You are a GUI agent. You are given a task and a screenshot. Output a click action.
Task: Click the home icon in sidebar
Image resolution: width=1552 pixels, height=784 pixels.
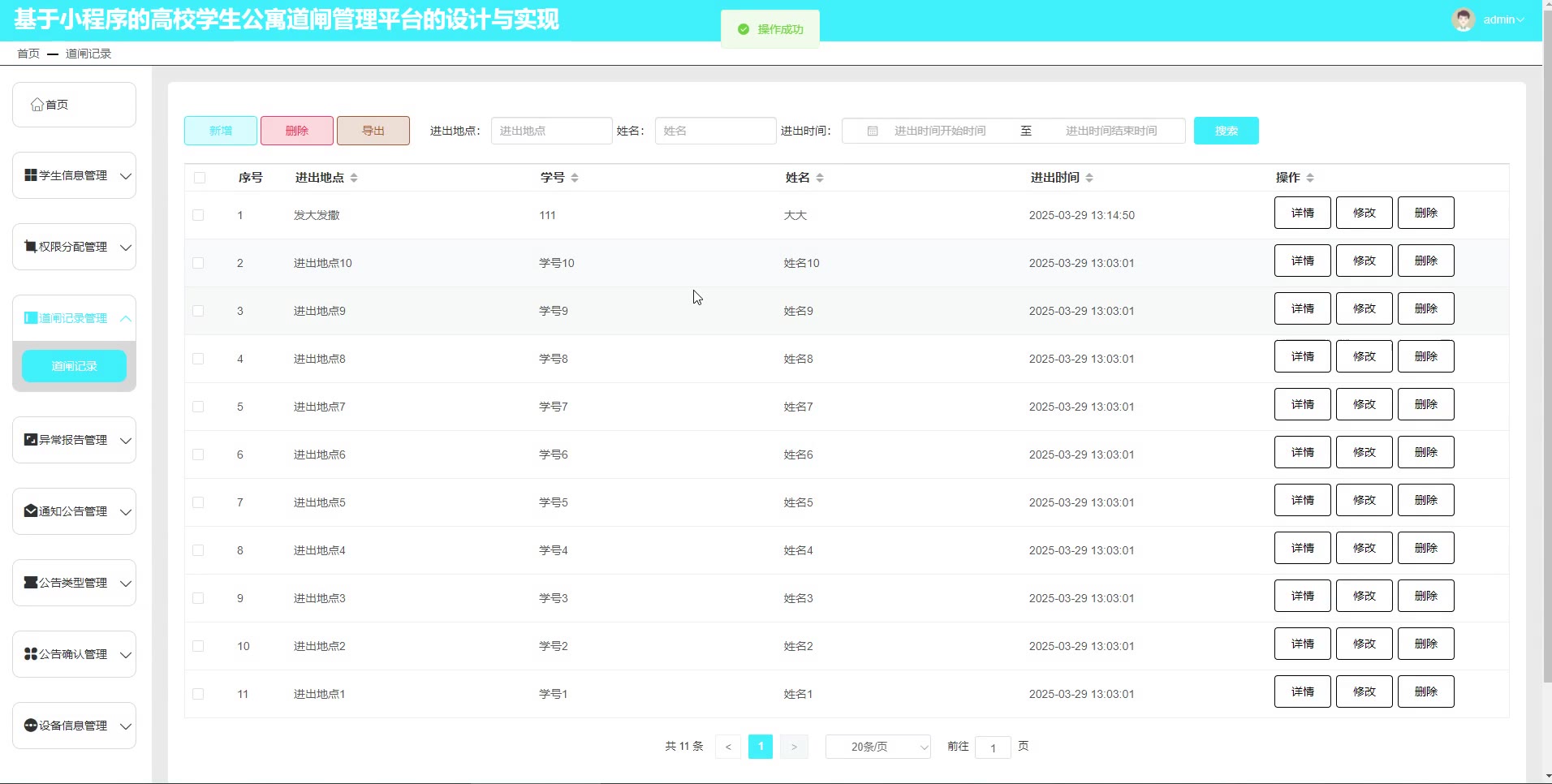(x=37, y=105)
